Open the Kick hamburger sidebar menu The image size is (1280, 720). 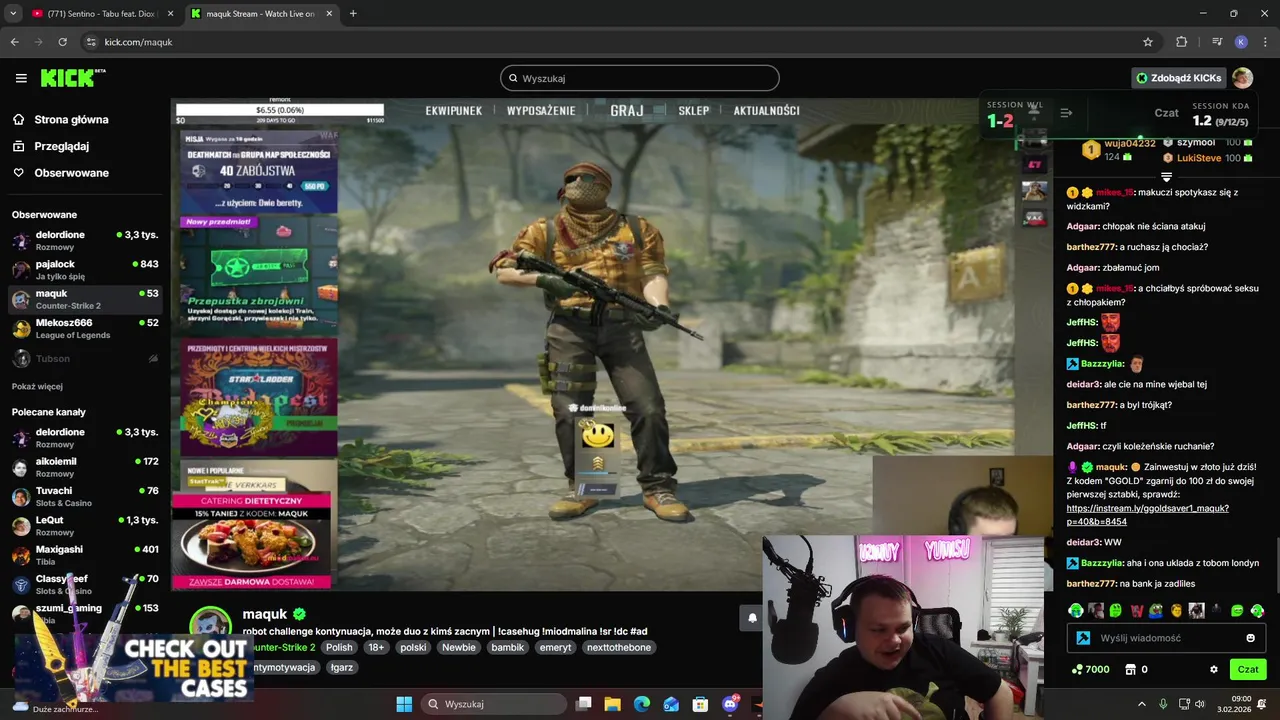point(21,78)
